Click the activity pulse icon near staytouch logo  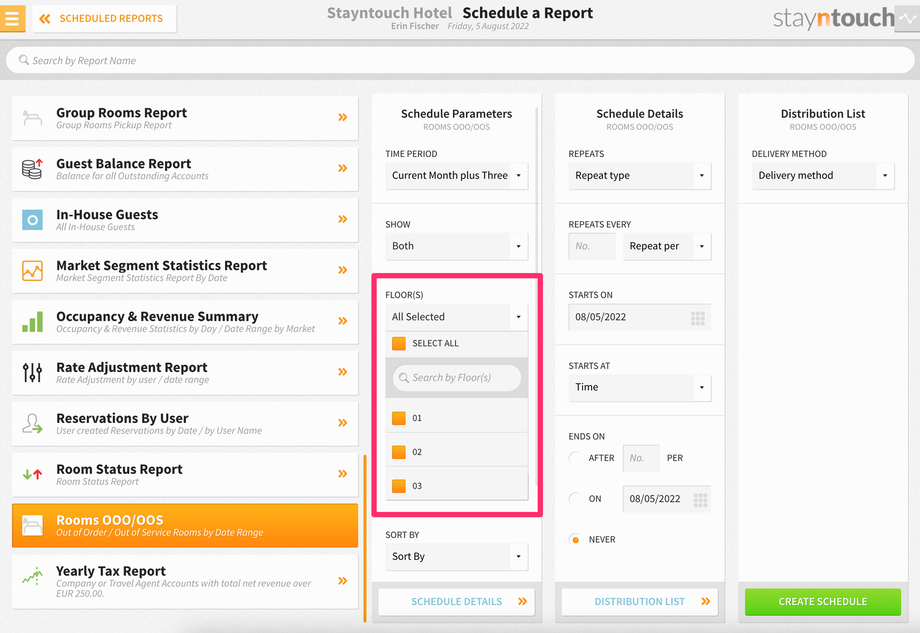(907, 18)
